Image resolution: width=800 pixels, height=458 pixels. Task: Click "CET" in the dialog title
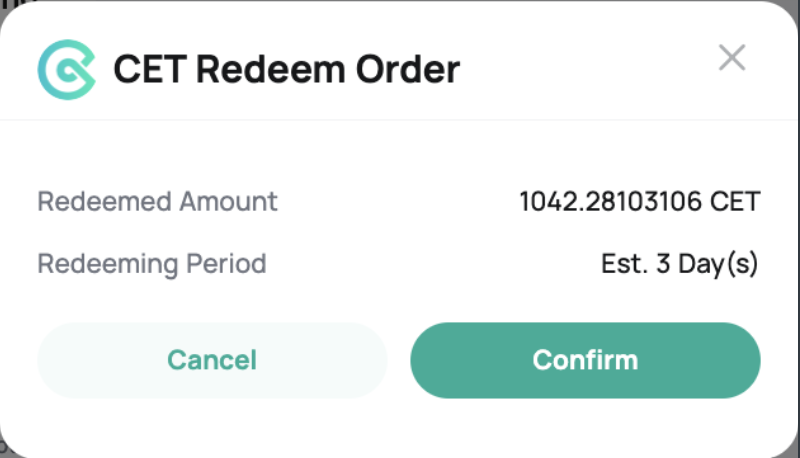tap(150, 69)
